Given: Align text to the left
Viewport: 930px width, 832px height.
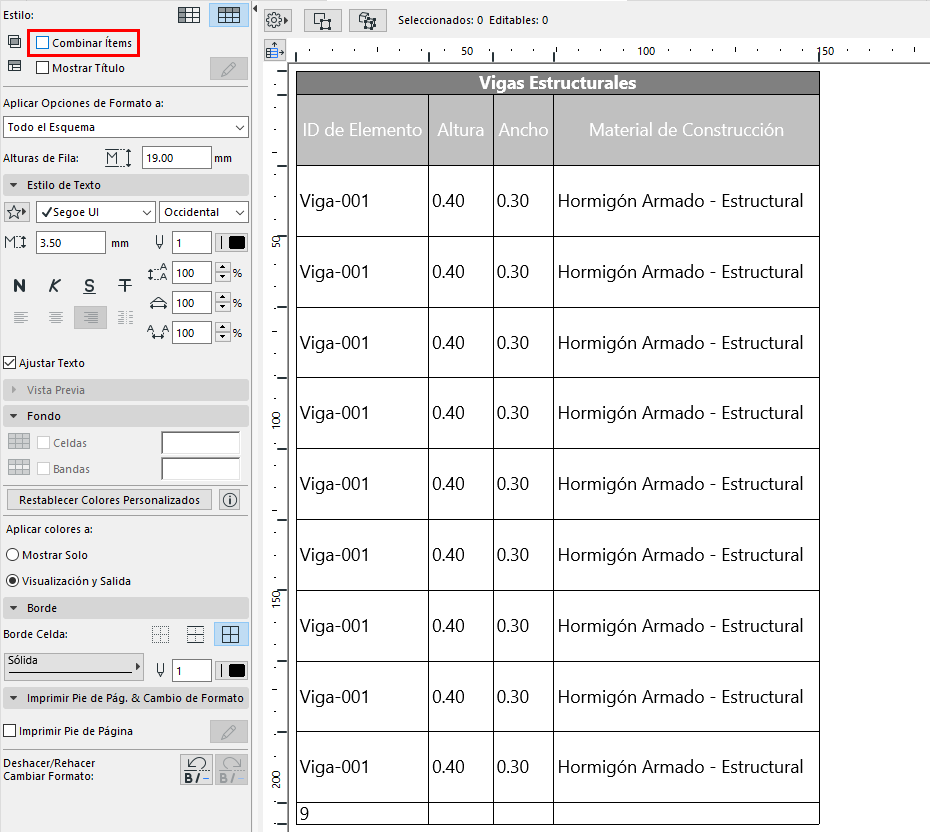Looking at the screenshot, I should click(x=21, y=318).
